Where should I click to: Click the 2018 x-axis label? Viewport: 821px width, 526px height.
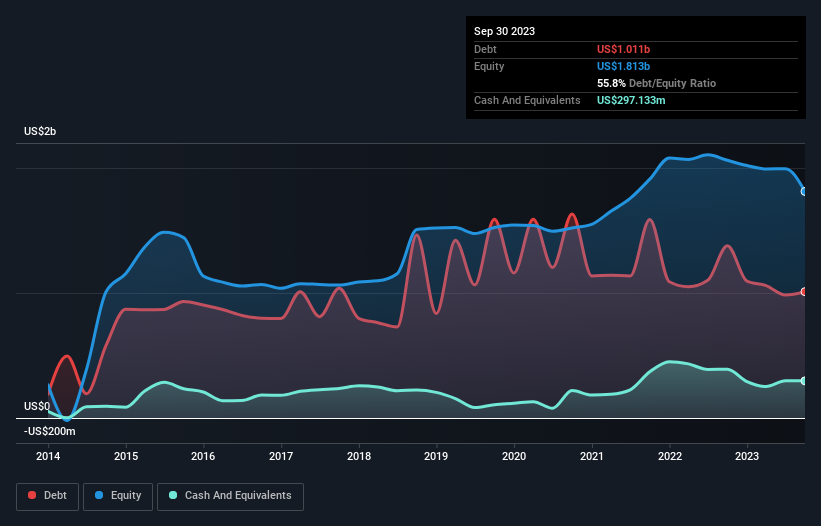(359, 456)
